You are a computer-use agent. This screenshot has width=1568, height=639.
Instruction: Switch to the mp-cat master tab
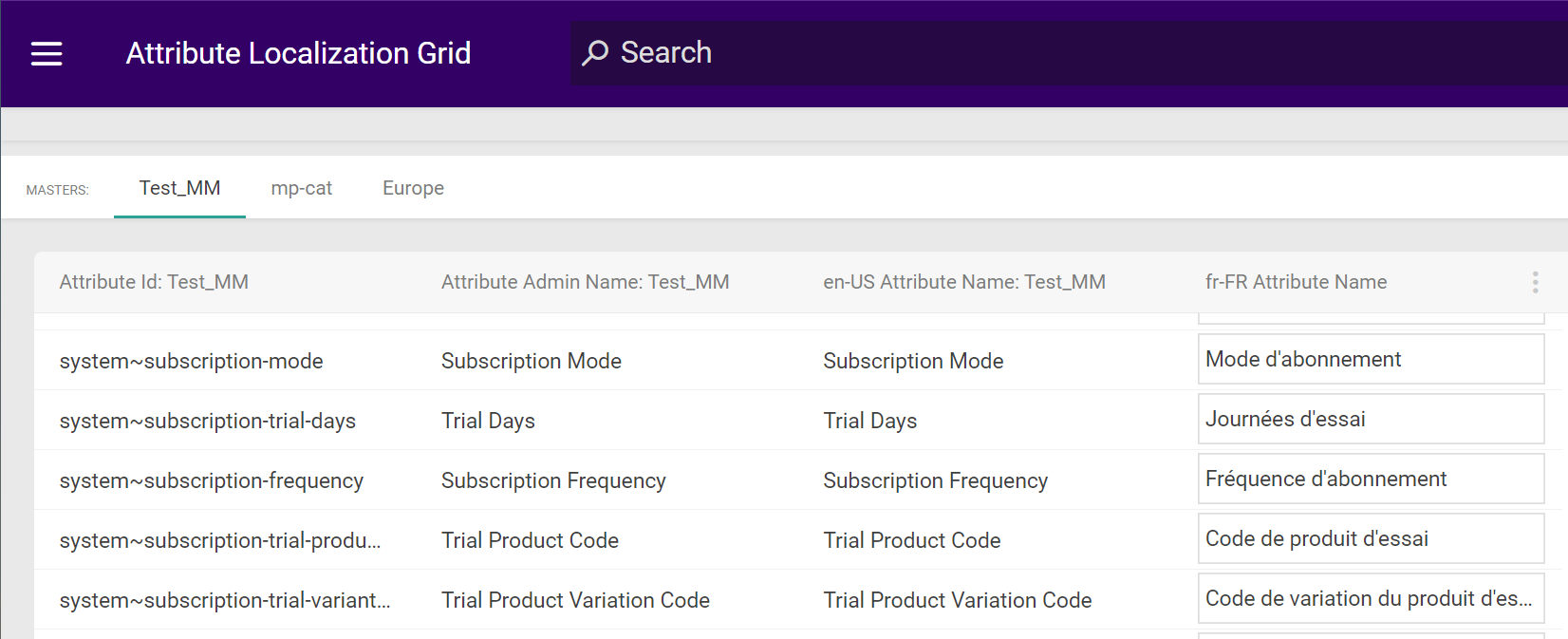[302, 188]
